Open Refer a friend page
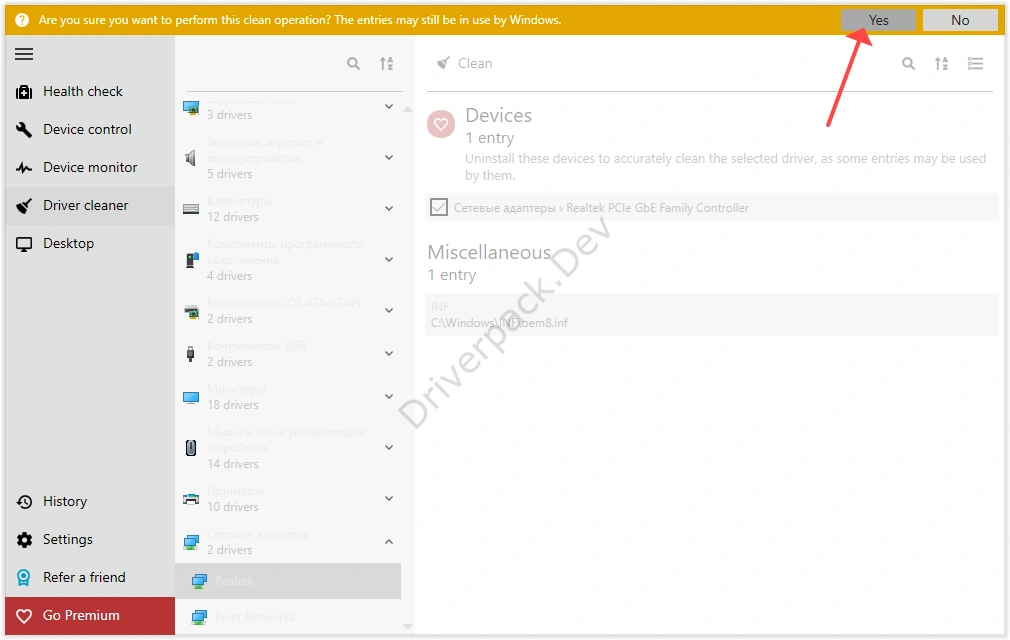The width and height of the screenshot is (1010, 640). [90, 578]
